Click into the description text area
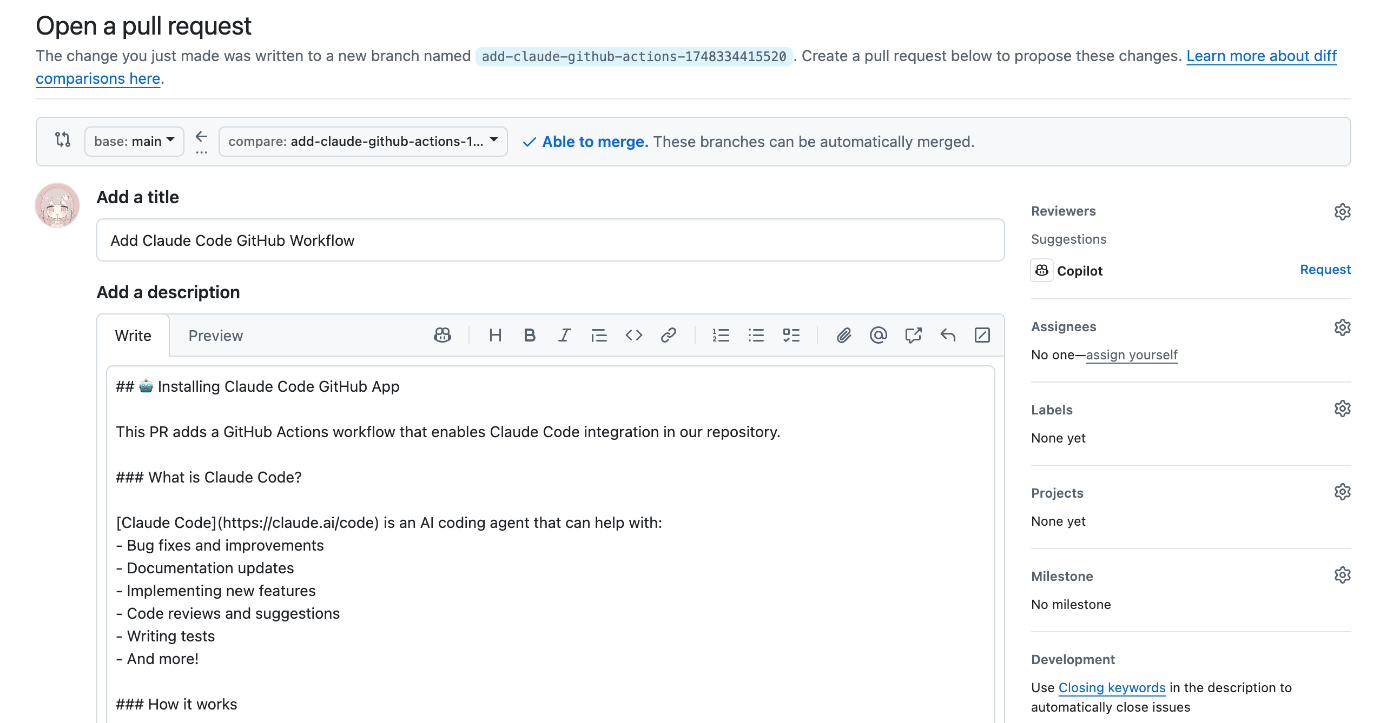1400x723 pixels. 550,544
